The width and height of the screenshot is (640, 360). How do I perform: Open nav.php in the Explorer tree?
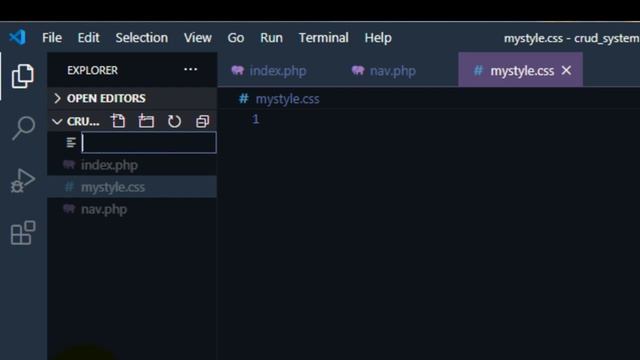point(132,209)
